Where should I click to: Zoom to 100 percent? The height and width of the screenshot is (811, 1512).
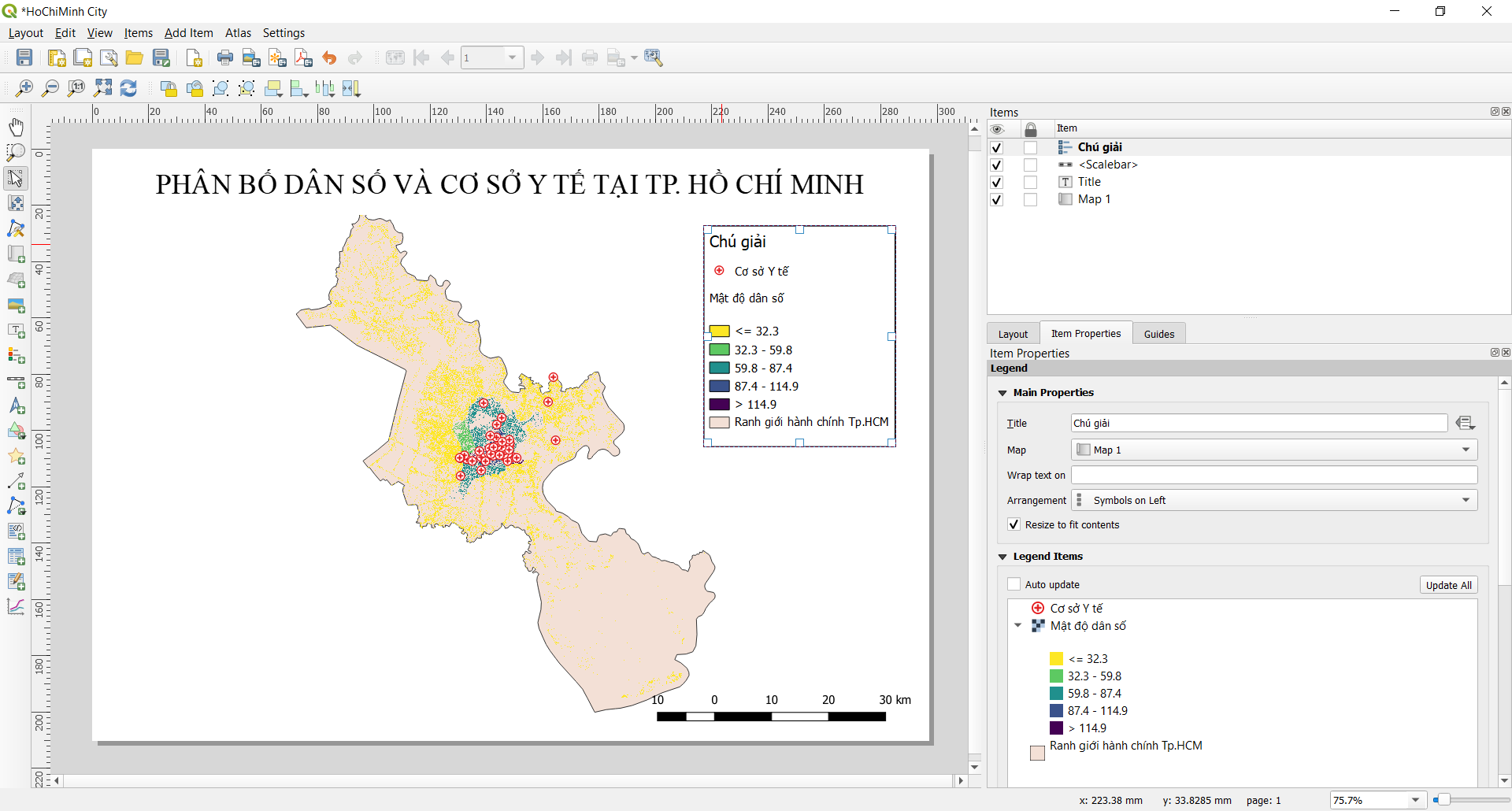pos(76,88)
